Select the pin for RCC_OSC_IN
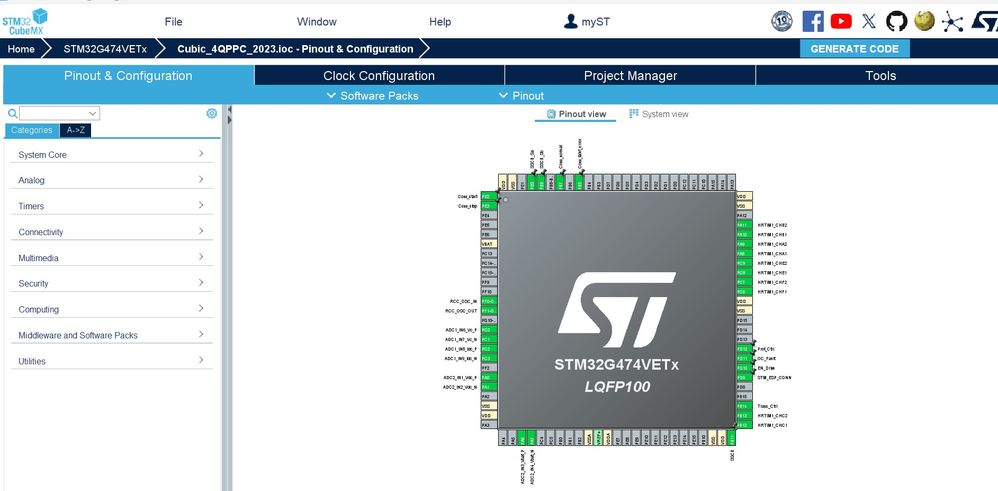 point(488,301)
